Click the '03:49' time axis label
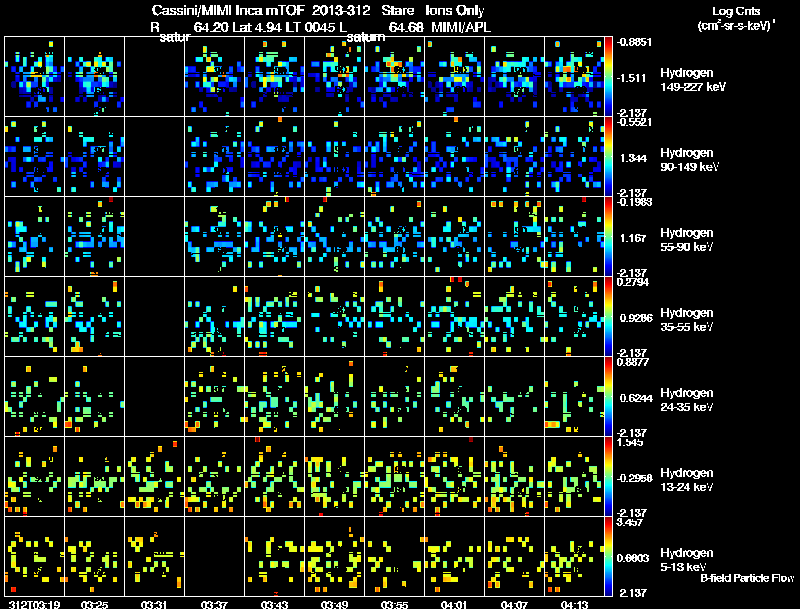 click(335, 604)
